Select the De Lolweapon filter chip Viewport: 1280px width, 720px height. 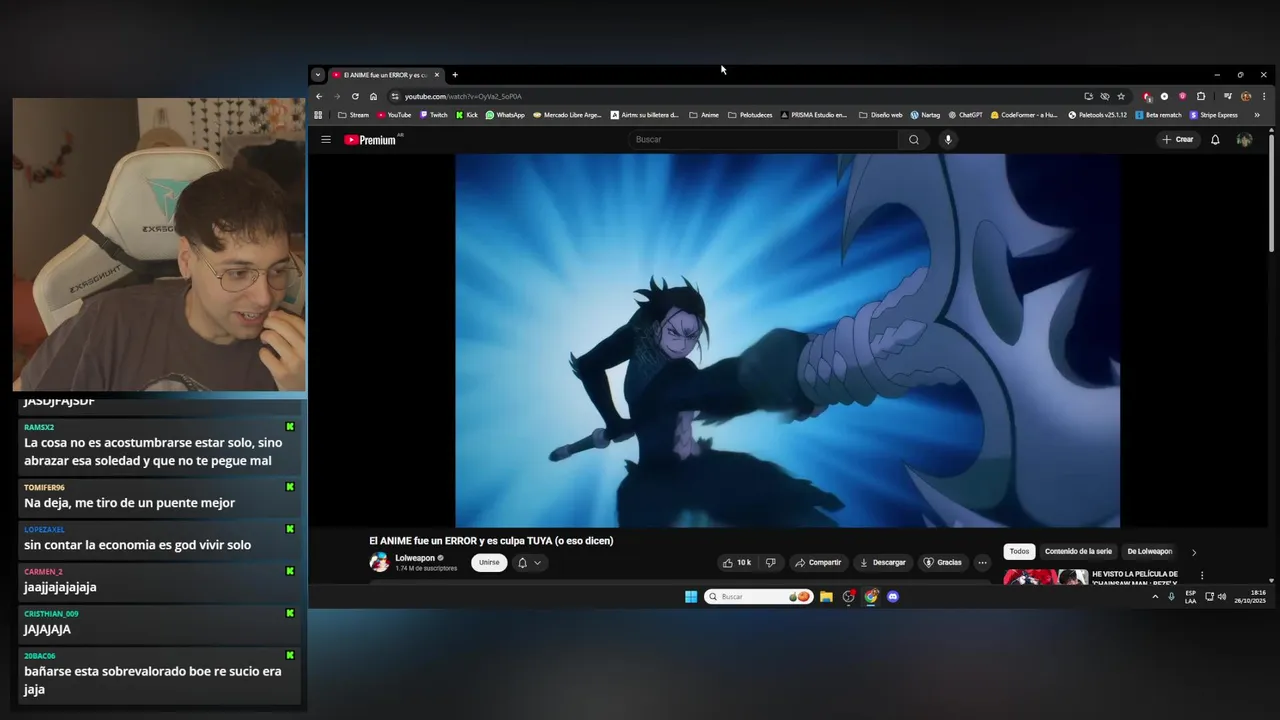(x=1149, y=552)
